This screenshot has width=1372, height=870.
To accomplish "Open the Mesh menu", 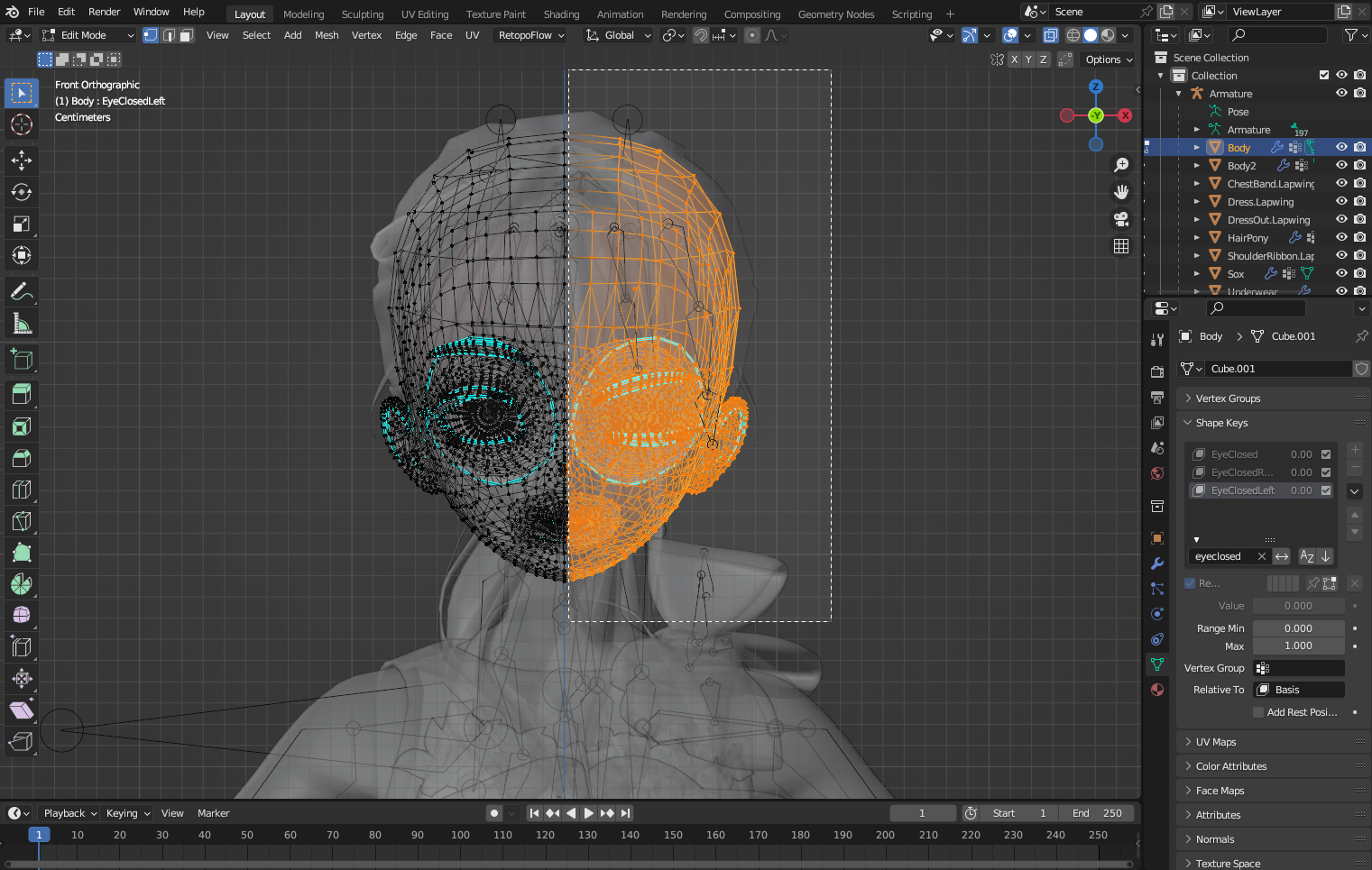I will (x=327, y=35).
